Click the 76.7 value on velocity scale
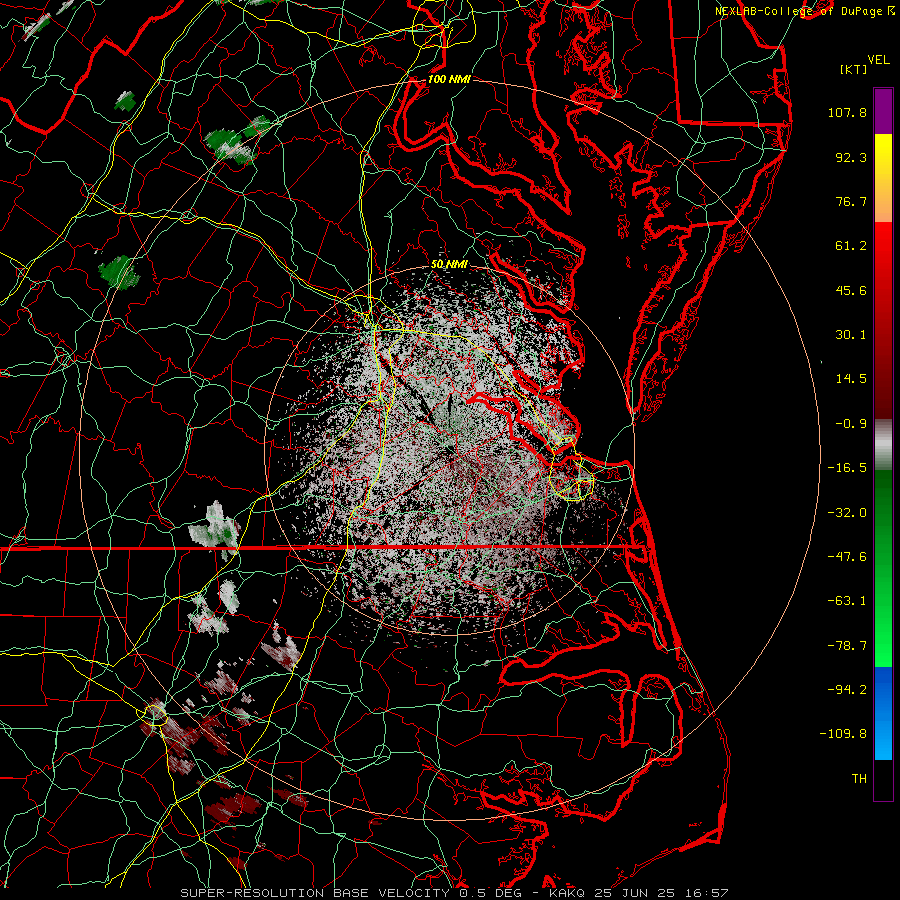Viewport: 900px width, 900px height. point(851,201)
